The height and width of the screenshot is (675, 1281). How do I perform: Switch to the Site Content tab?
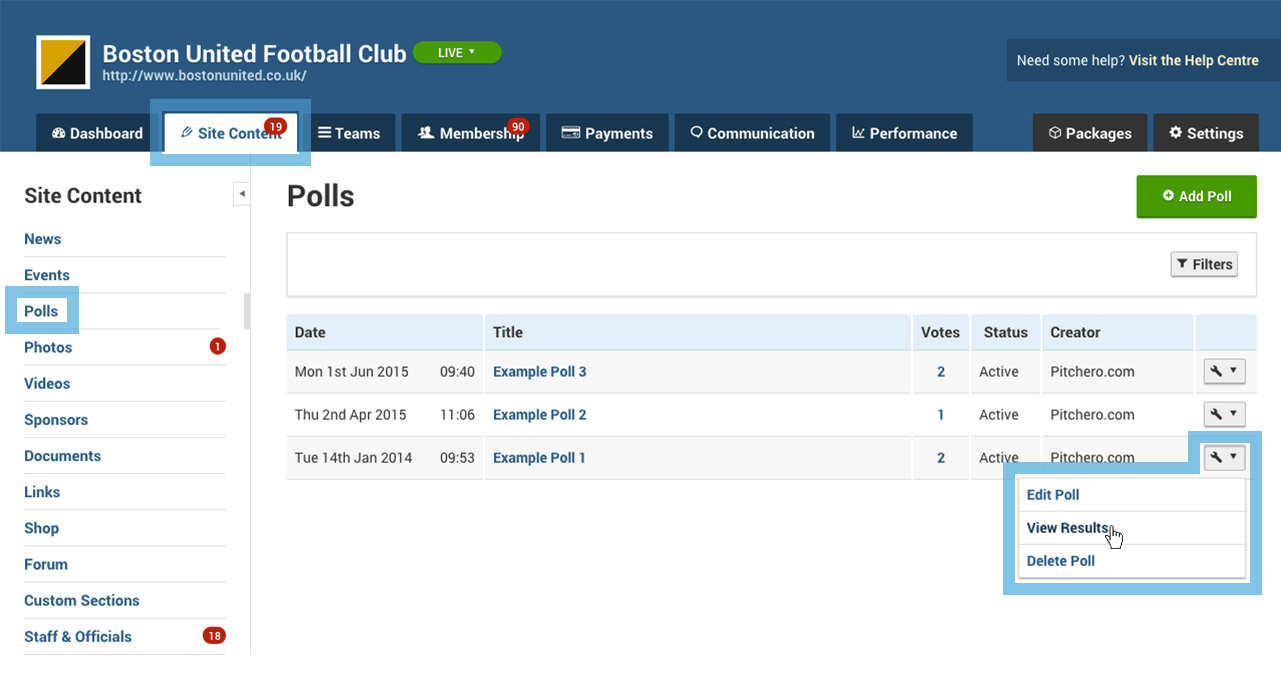click(229, 132)
